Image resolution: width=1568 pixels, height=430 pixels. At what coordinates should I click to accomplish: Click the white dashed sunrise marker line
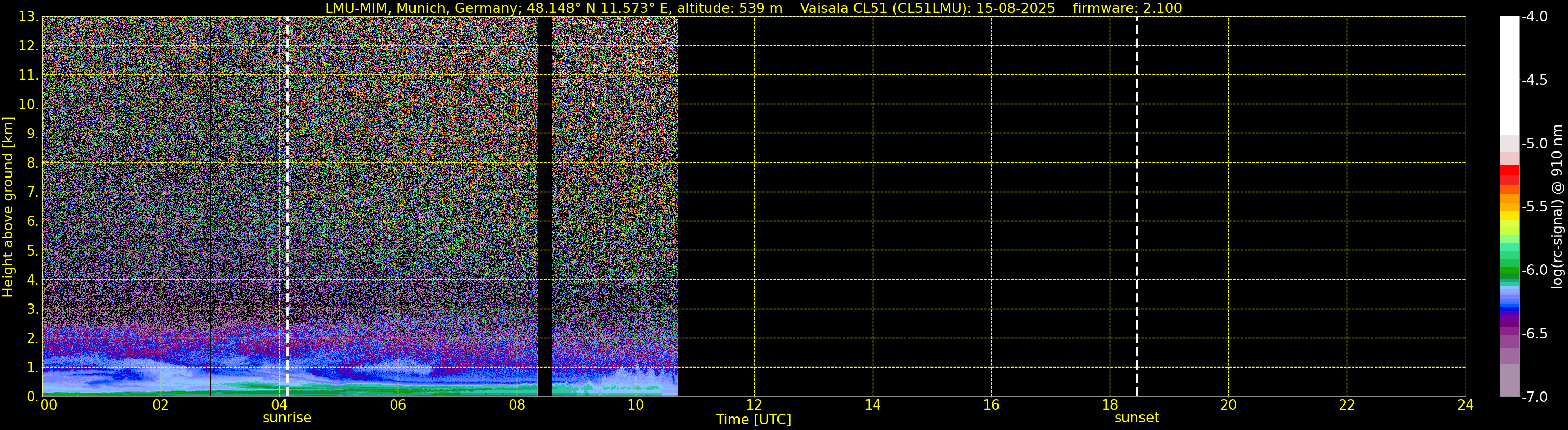click(x=287, y=206)
